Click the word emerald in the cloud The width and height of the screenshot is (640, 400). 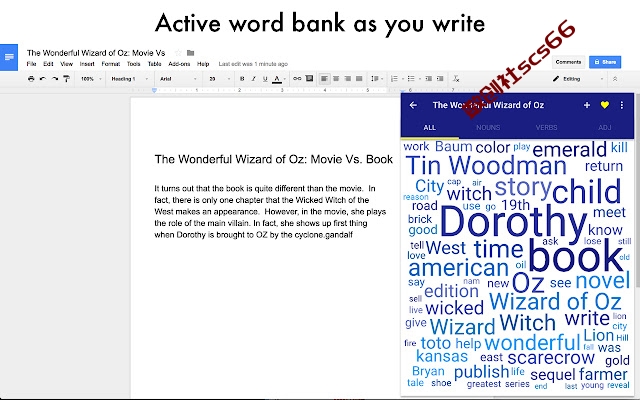(569, 150)
